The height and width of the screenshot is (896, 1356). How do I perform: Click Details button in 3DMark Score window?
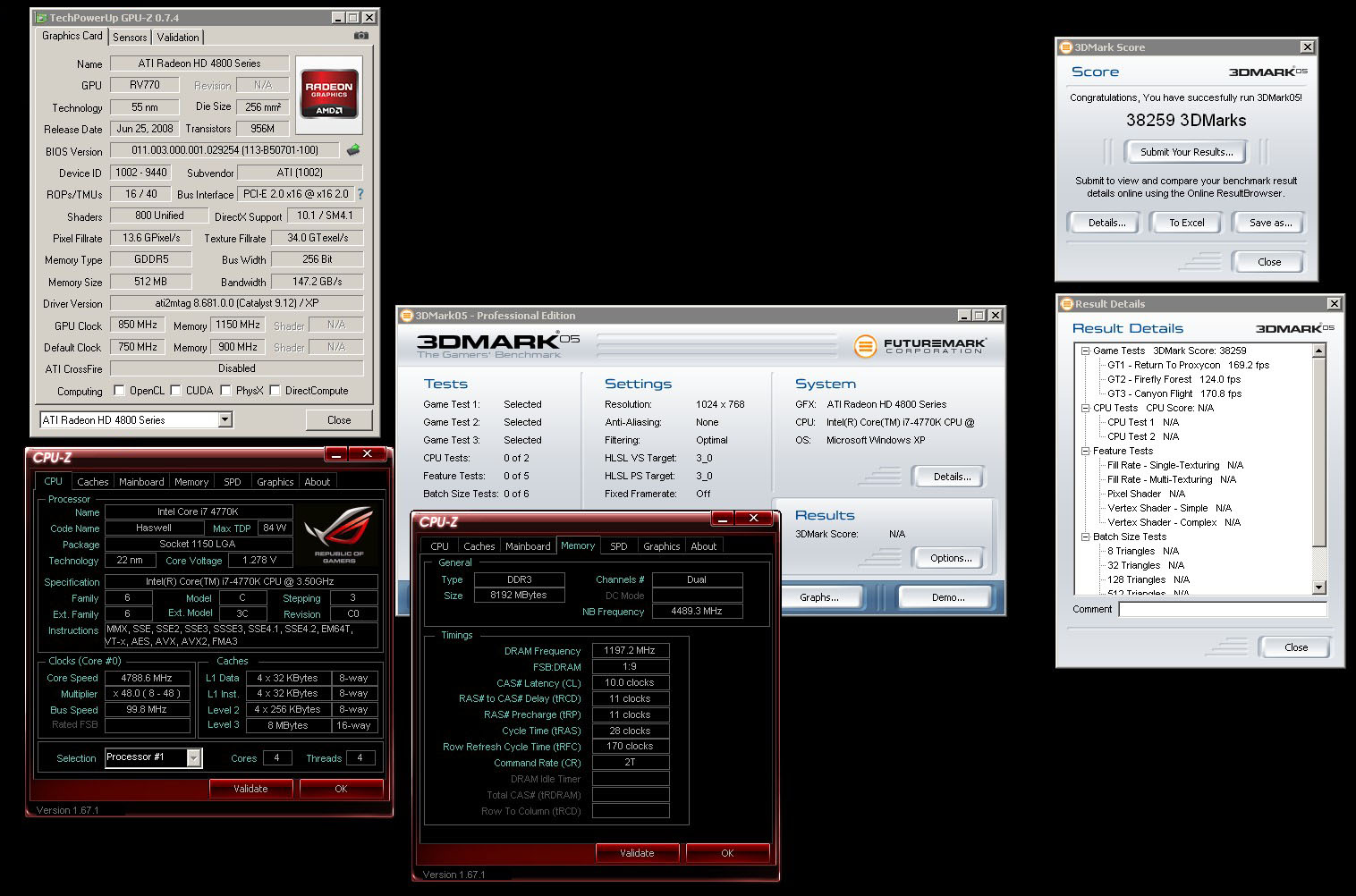click(x=1106, y=223)
